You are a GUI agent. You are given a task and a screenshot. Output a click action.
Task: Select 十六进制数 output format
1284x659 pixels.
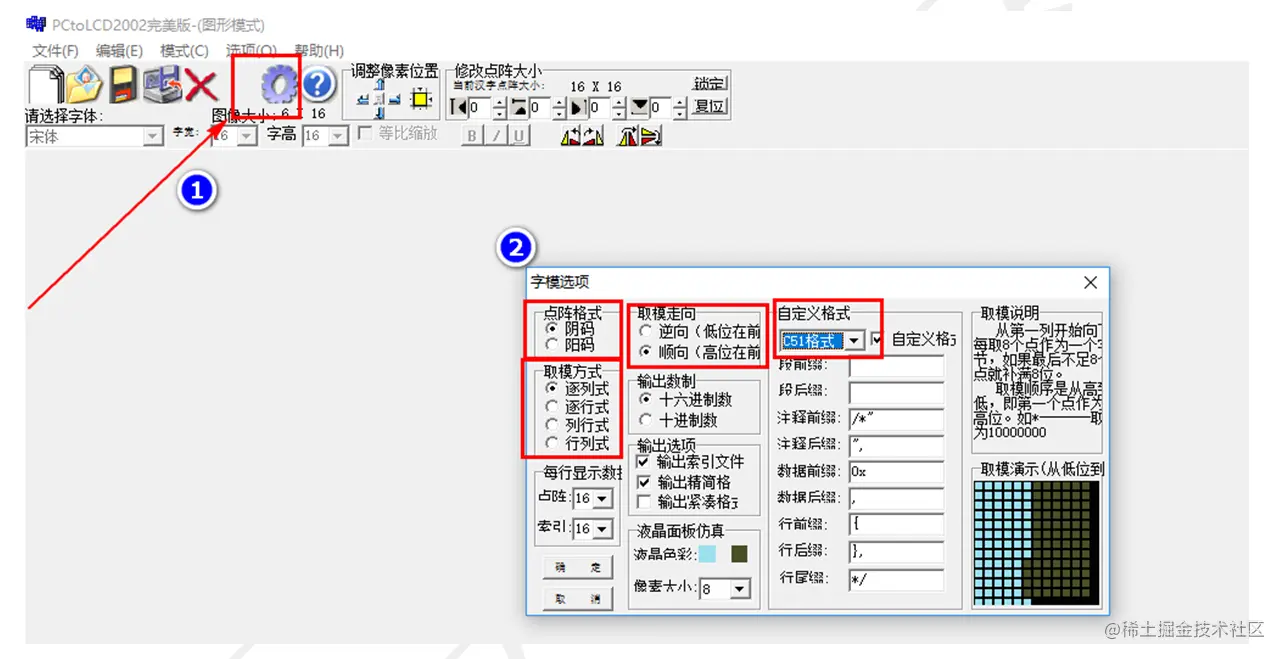coord(646,399)
